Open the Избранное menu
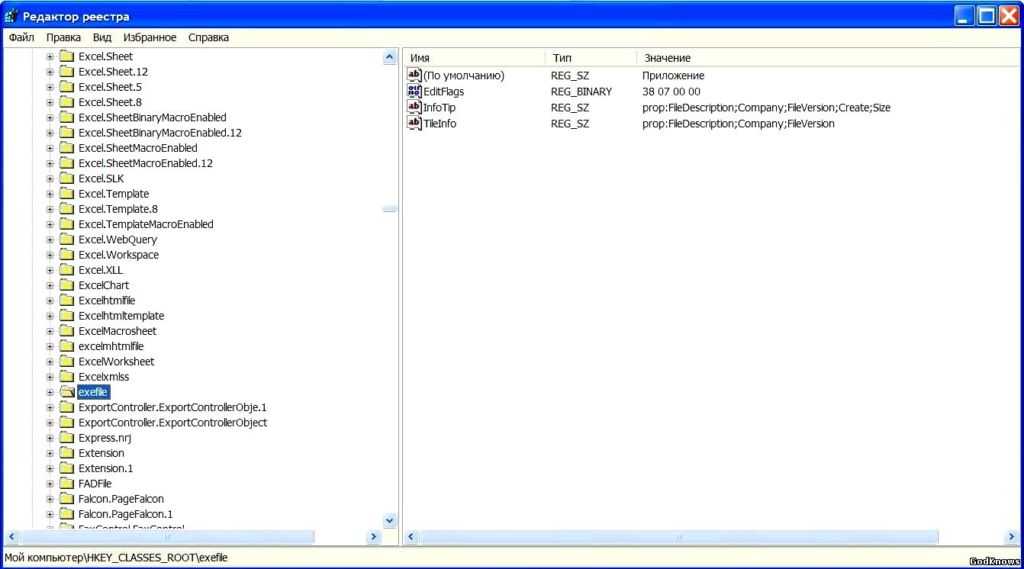The height and width of the screenshot is (569, 1024). point(148,37)
